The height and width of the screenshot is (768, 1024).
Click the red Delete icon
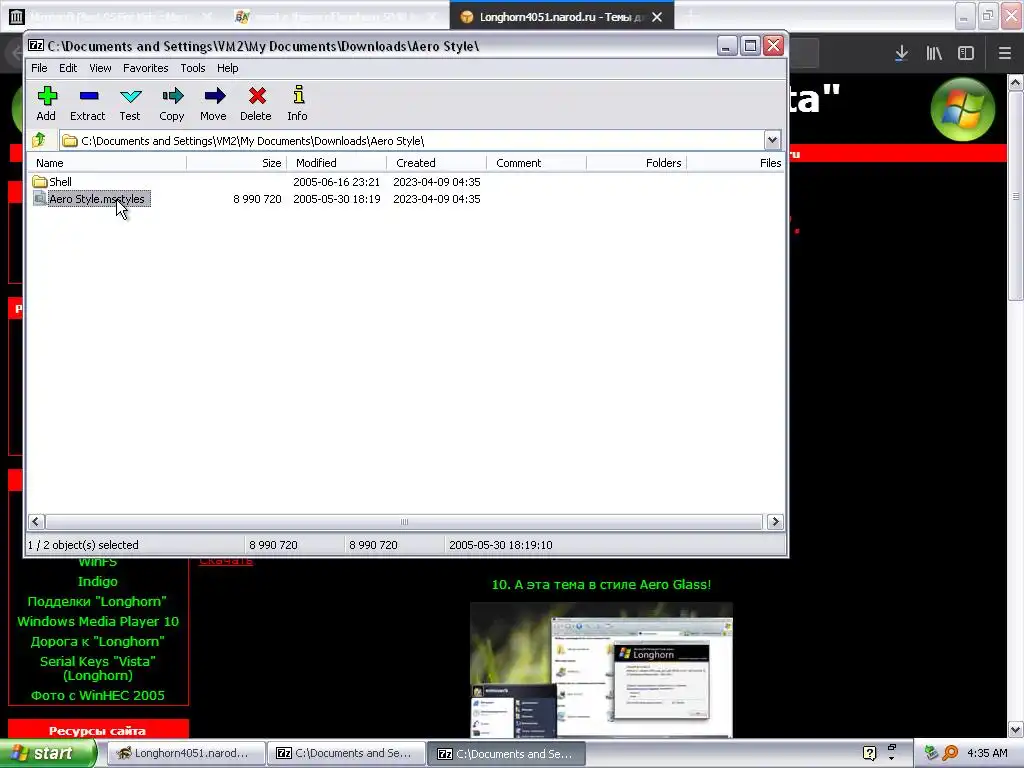[x=257, y=96]
